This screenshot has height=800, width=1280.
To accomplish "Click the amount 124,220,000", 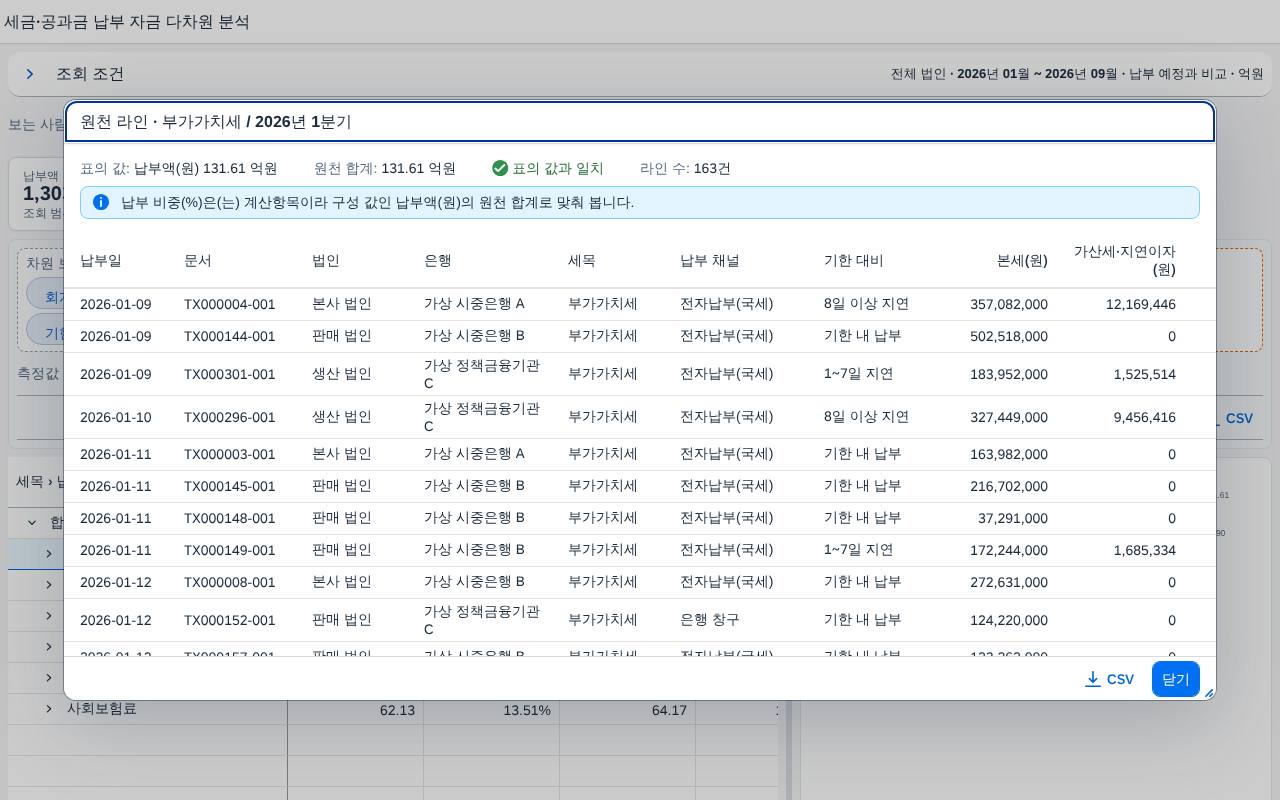I will (1009, 620).
